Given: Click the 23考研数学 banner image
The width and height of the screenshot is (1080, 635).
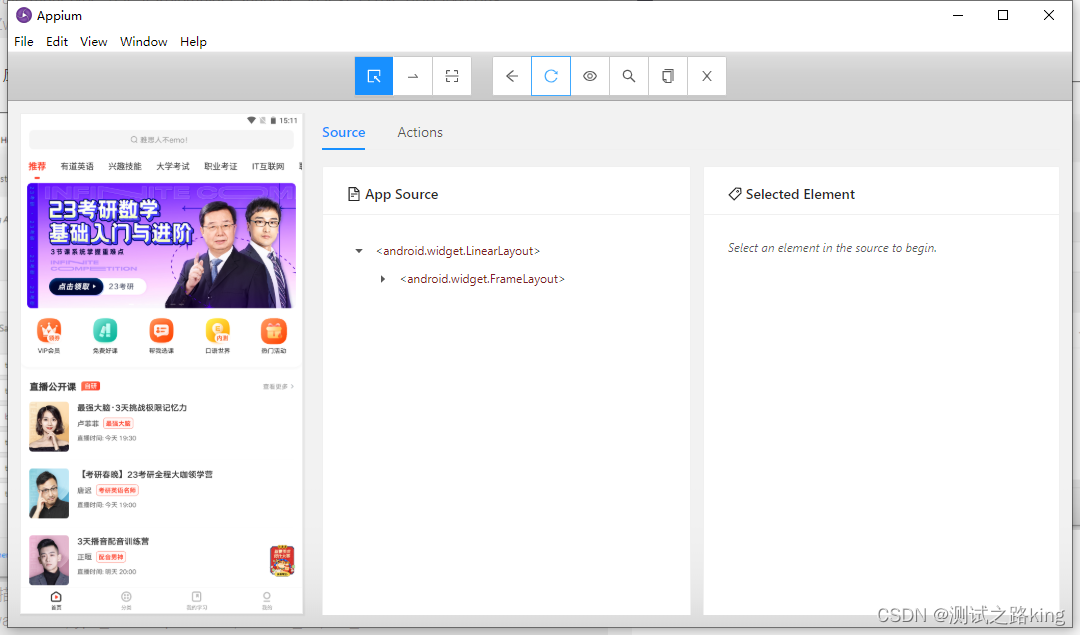Looking at the screenshot, I should (161, 245).
